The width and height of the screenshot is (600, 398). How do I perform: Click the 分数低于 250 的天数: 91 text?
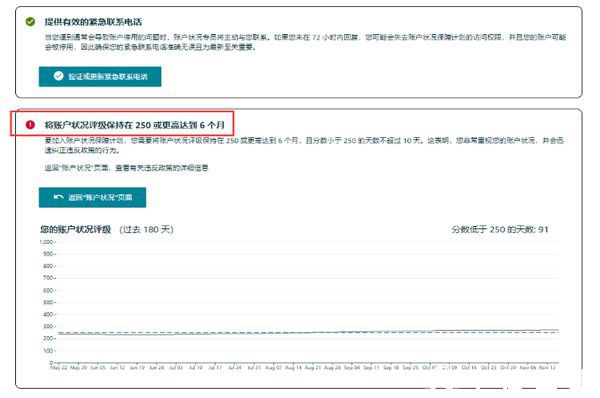pyautogui.click(x=500, y=230)
